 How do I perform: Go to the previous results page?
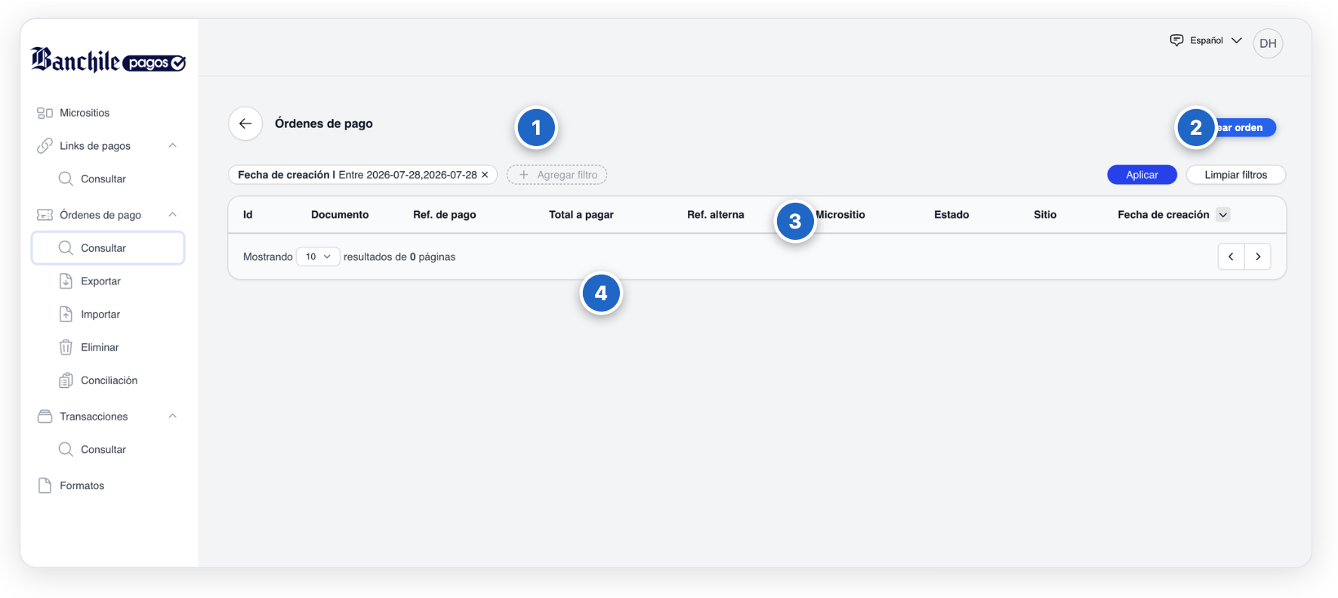pos(1231,257)
